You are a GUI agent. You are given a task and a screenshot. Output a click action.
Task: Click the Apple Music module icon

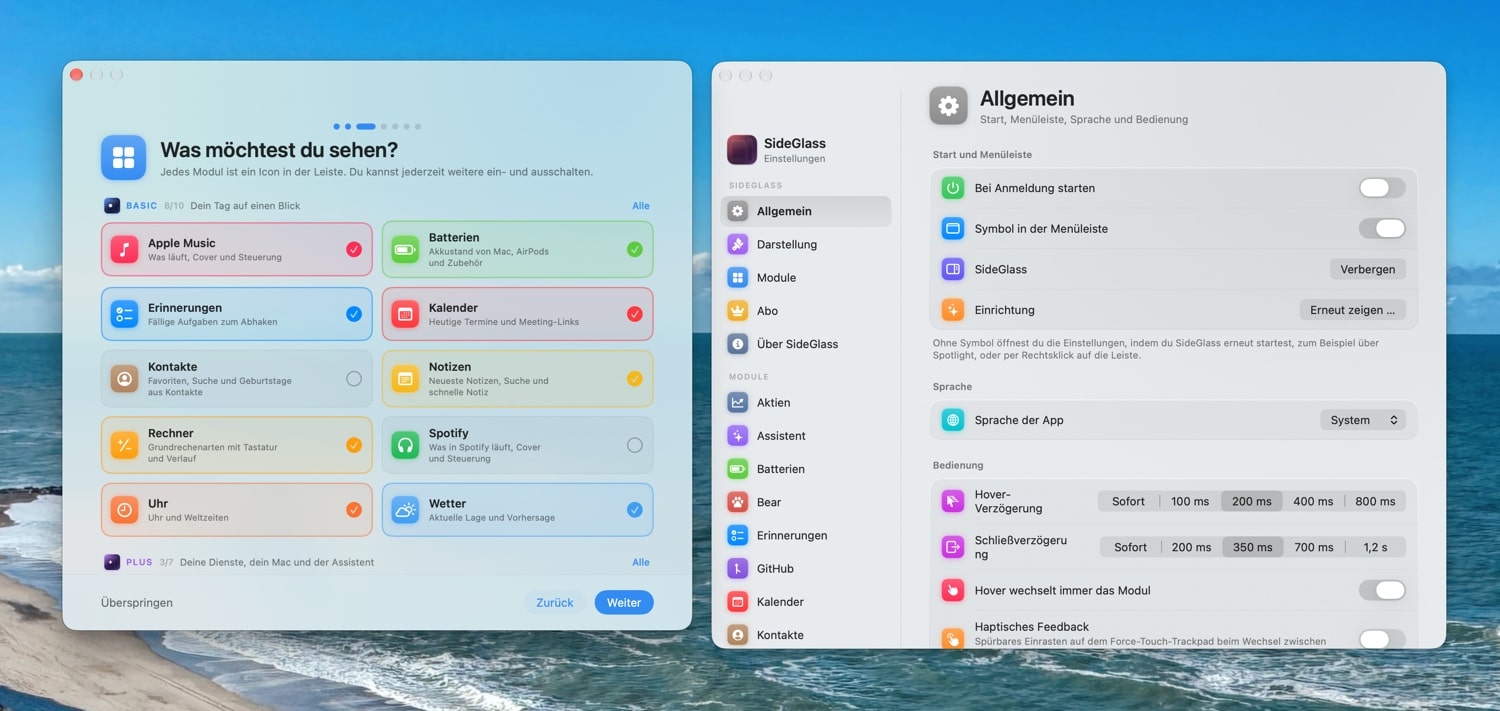124,249
